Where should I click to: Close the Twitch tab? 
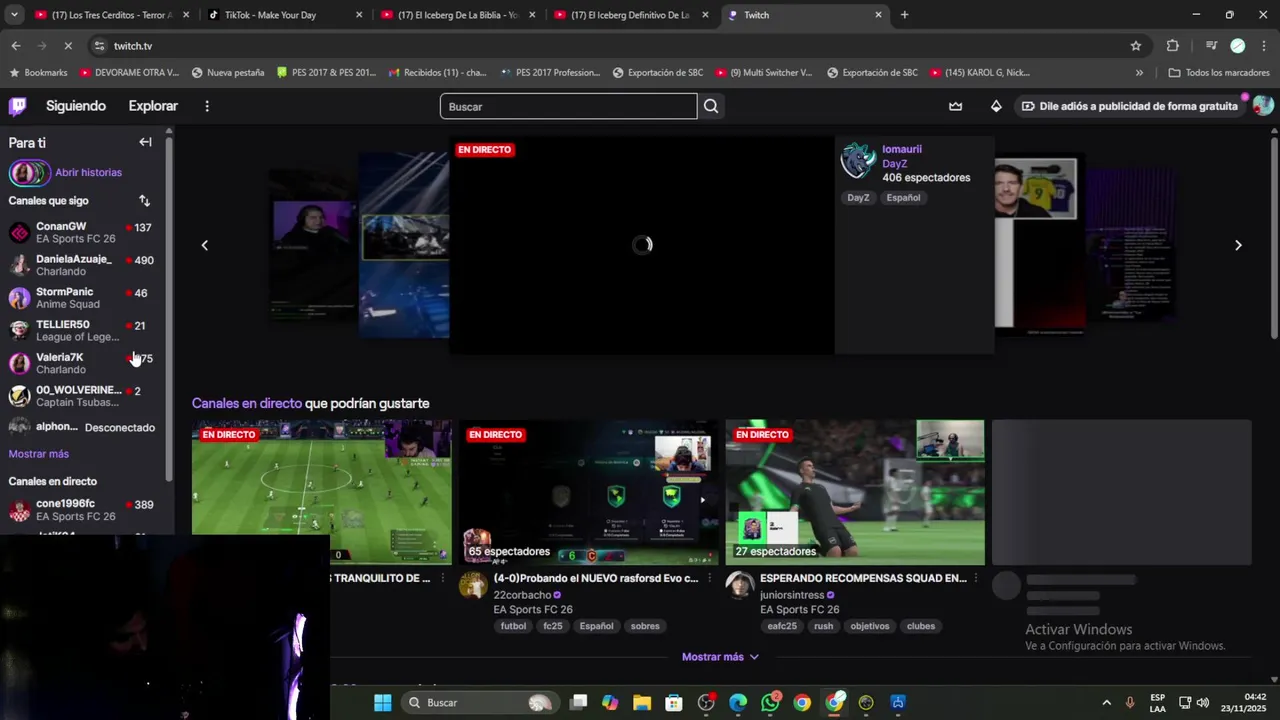click(x=878, y=15)
